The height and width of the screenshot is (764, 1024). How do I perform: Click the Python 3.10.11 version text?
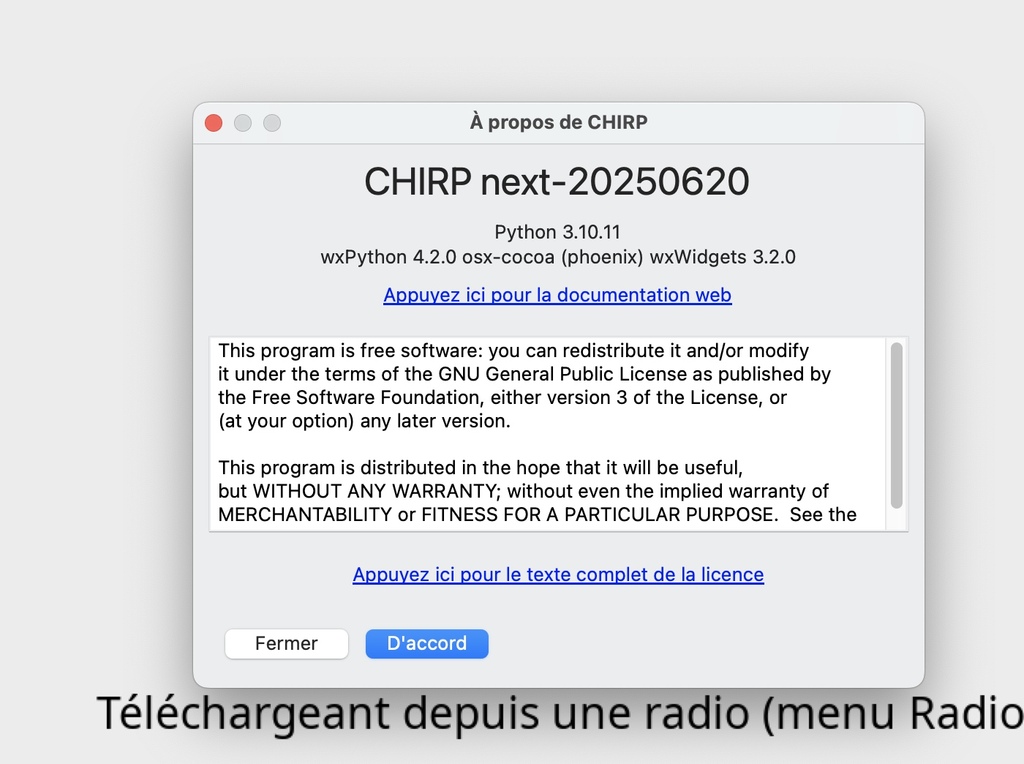point(557,232)
